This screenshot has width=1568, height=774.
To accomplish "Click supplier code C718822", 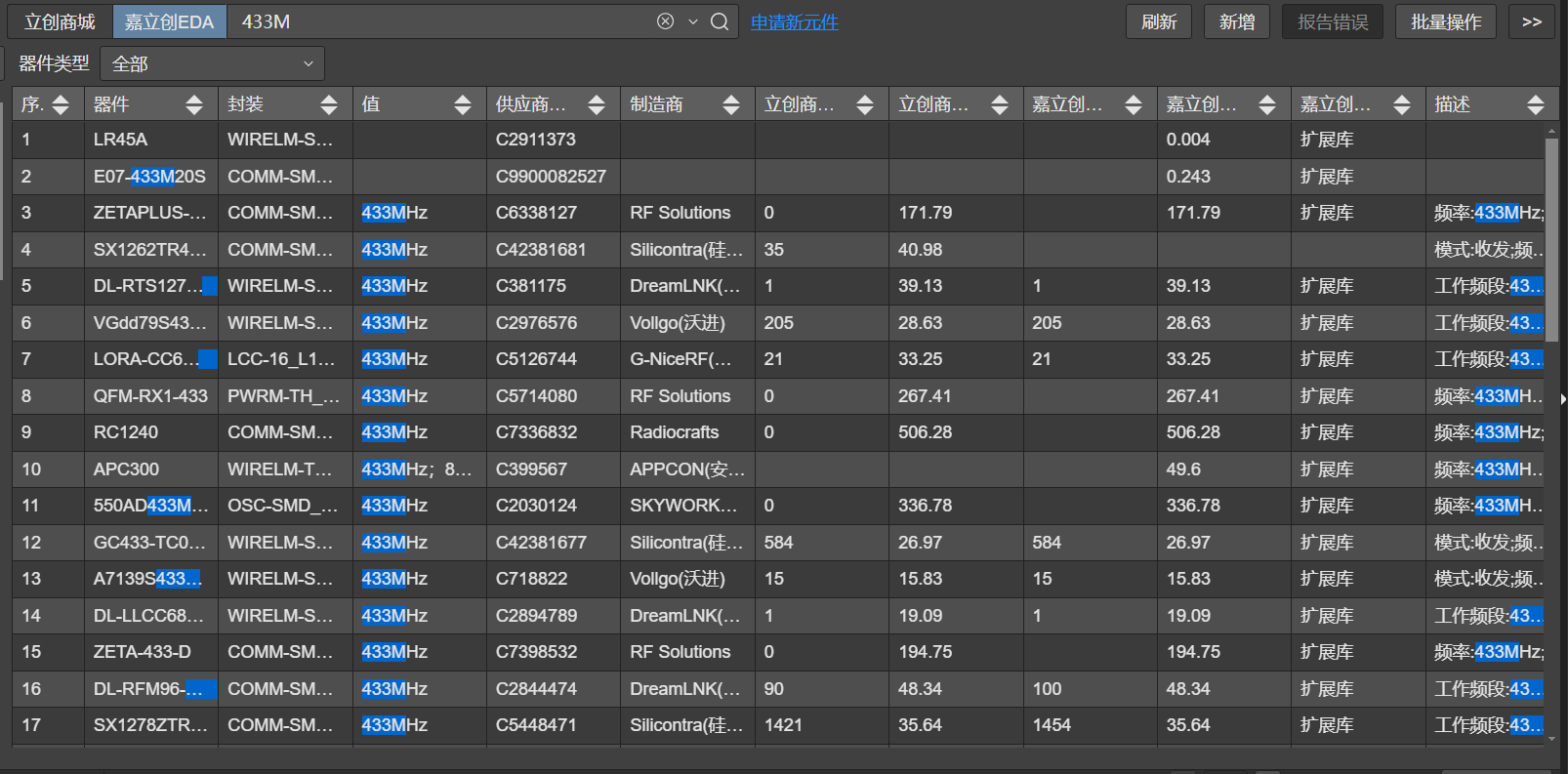I will point(531,579).
